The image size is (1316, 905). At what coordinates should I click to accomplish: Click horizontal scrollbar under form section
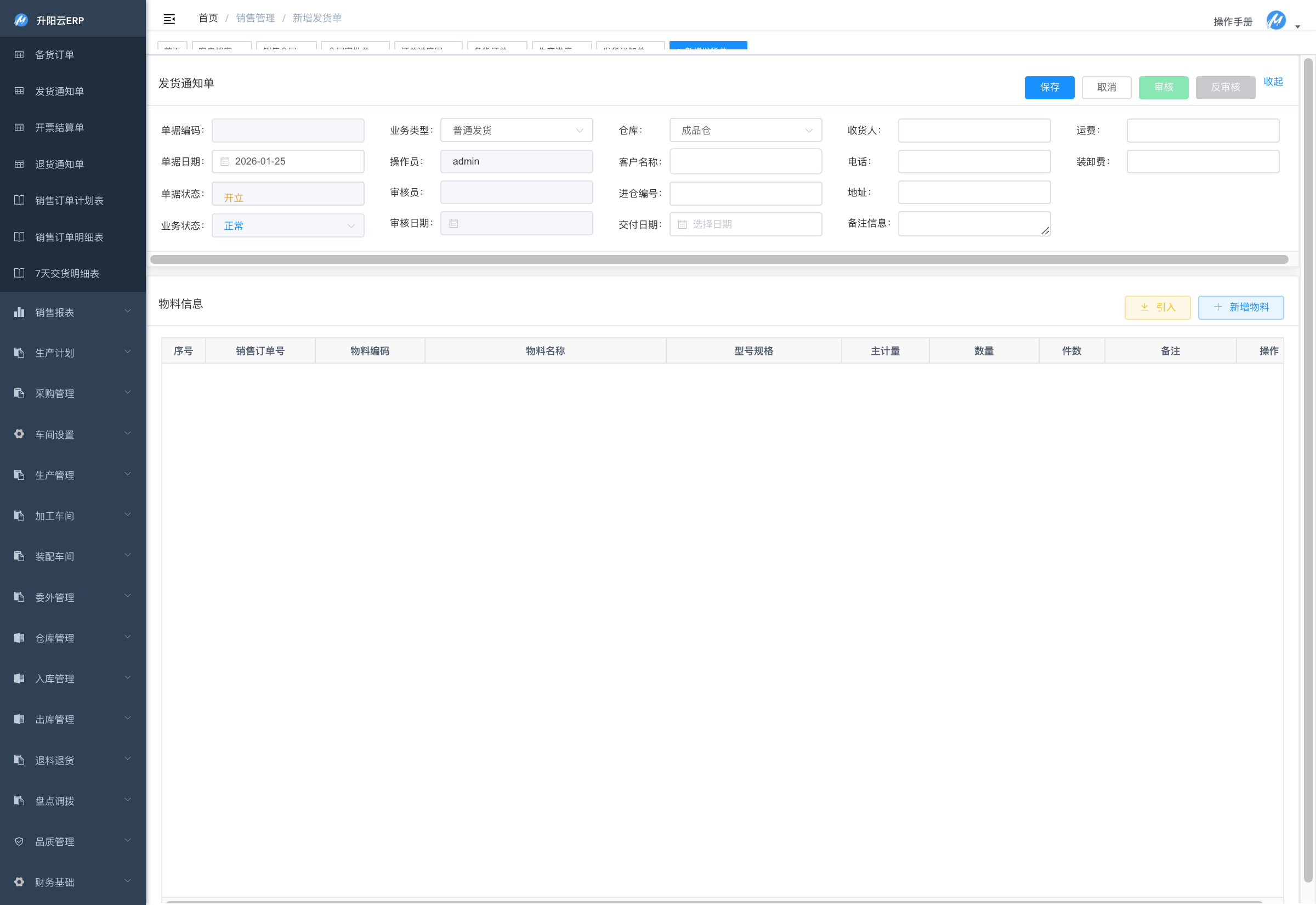point(719,259)
